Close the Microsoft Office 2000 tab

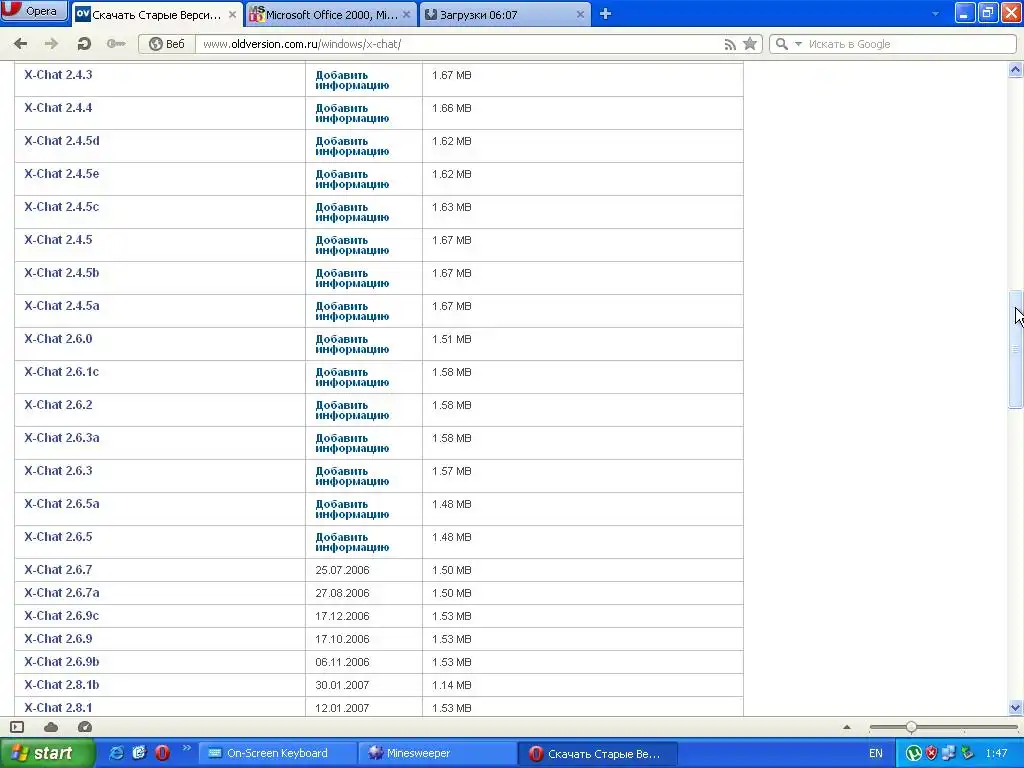[406, 14]
